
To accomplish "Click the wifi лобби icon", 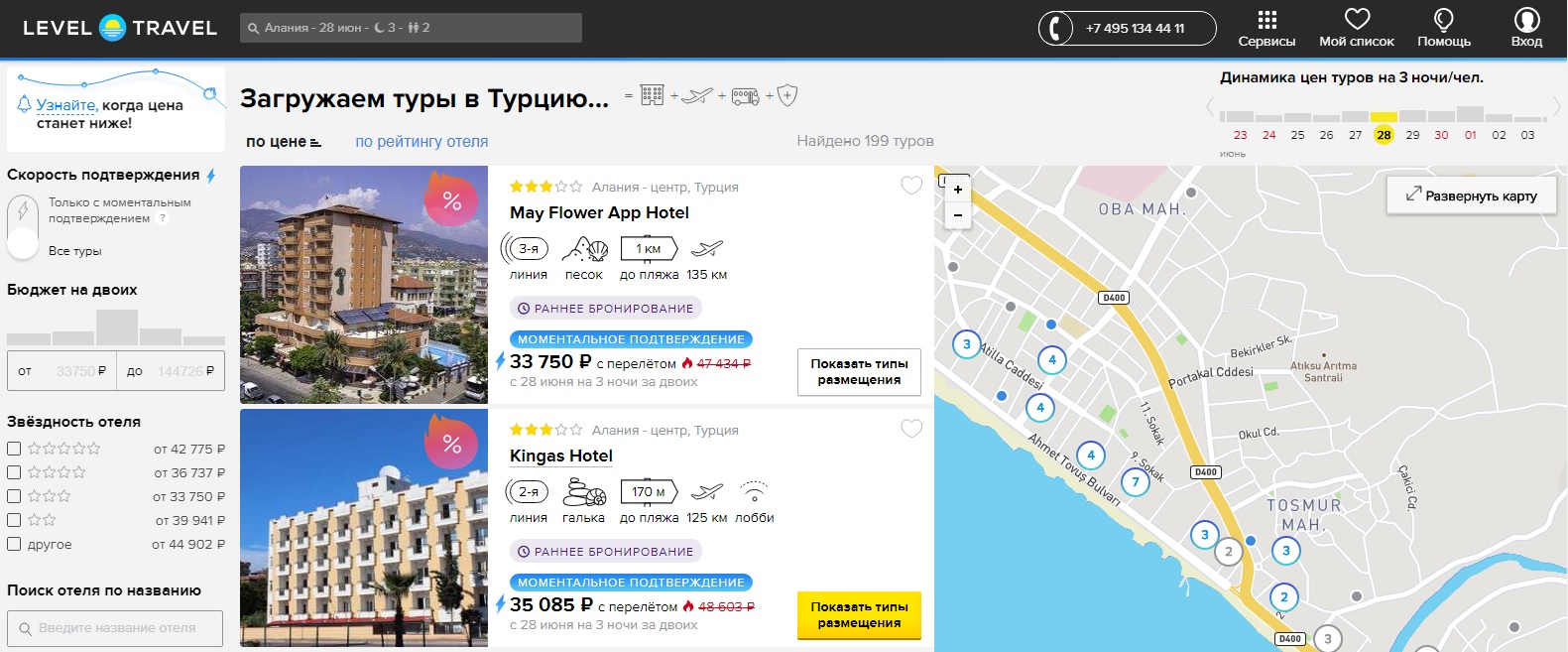I will tap(755, 492).
